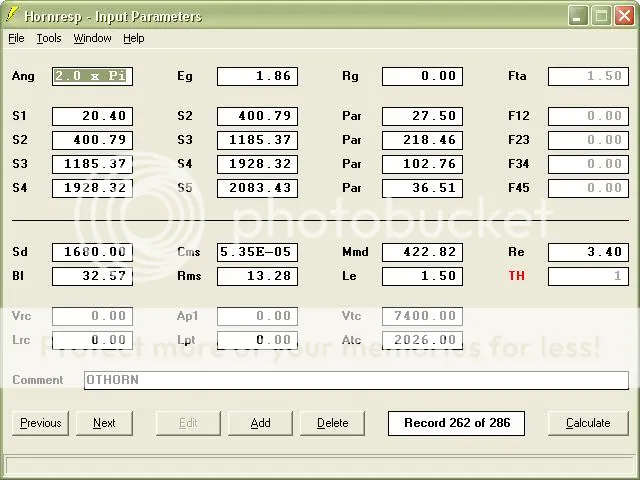
Task: Click the Sd label
Action: (x=20, y=252)
